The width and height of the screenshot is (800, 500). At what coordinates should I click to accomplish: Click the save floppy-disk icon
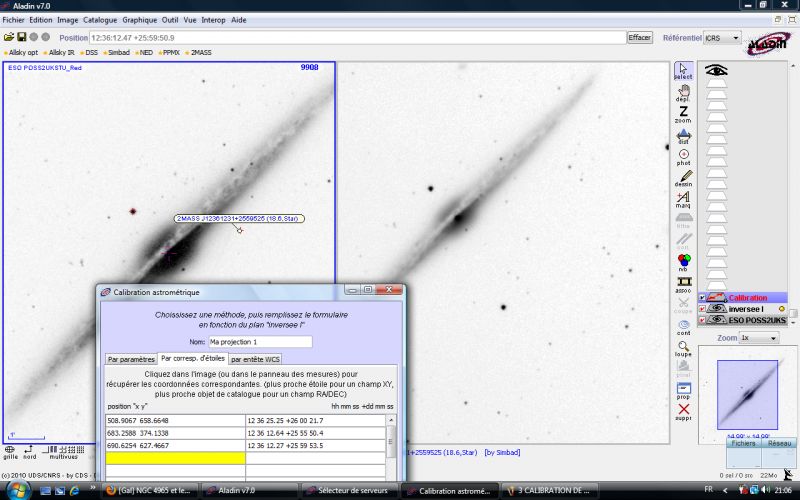click(x=21, y=37)
